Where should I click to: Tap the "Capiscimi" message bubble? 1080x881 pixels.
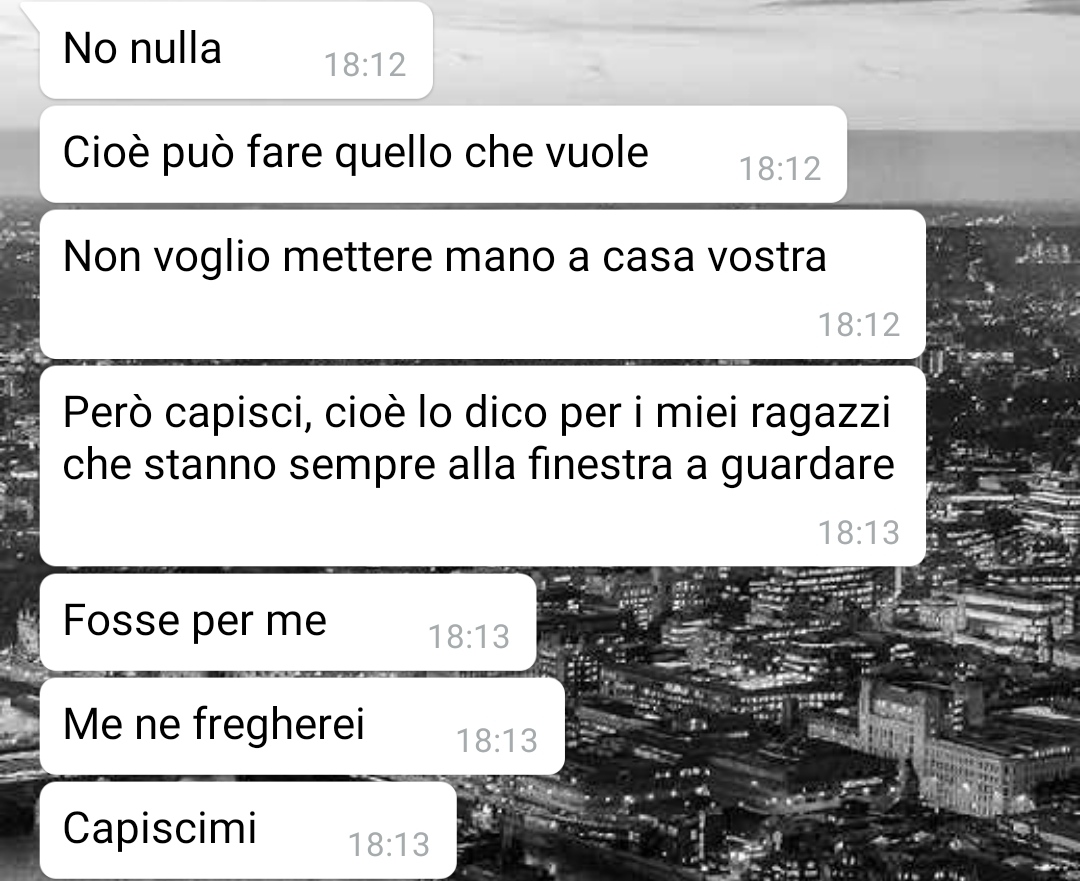coord(248,829)
